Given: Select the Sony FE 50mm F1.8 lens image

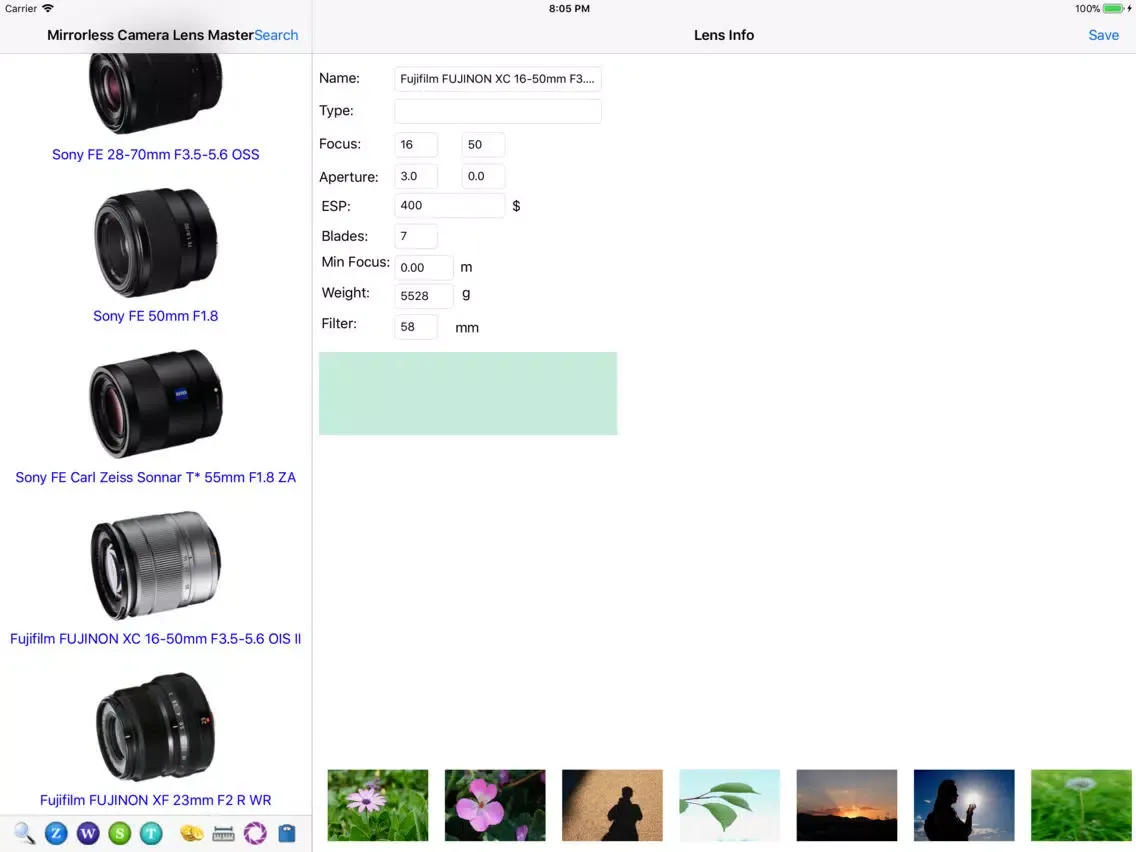Looking at the screenshot, I should 156,243.
